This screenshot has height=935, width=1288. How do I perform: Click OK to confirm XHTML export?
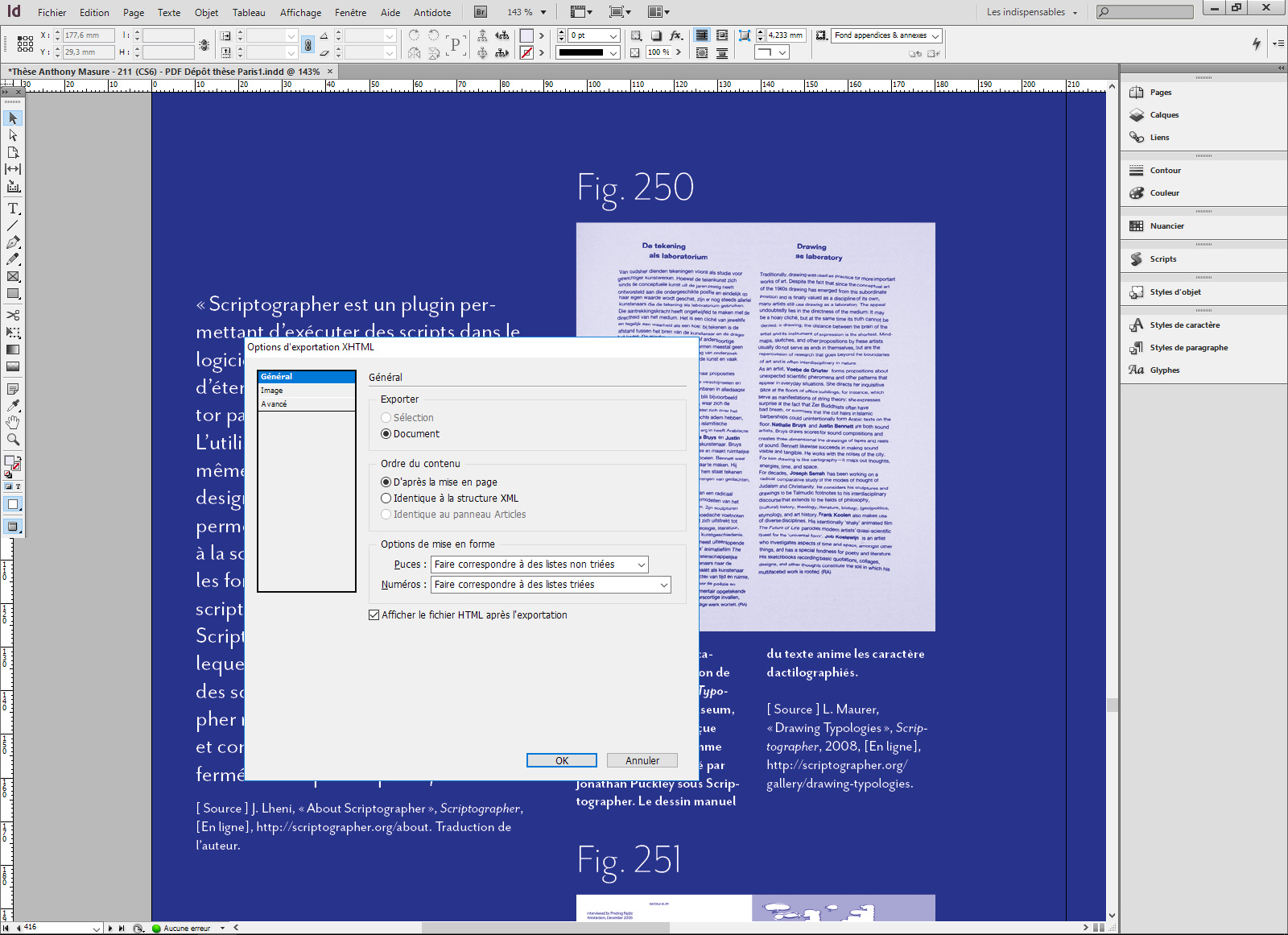pyautogui.click(x=561, y=760)
